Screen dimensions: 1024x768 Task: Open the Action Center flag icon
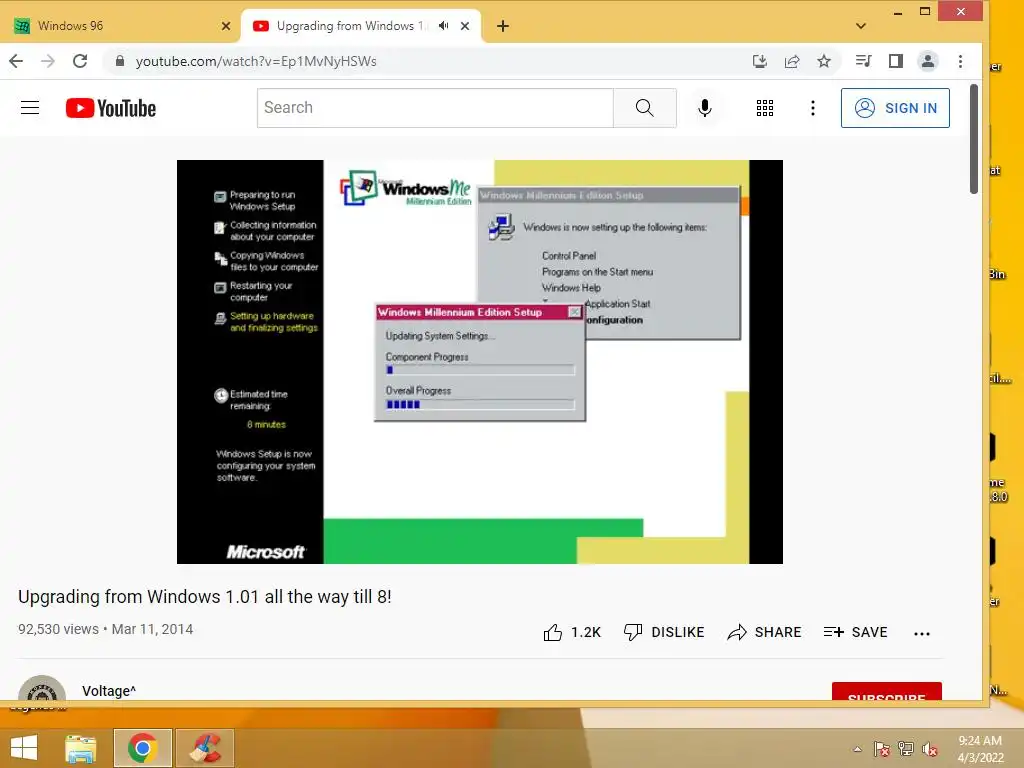point(881,749)
